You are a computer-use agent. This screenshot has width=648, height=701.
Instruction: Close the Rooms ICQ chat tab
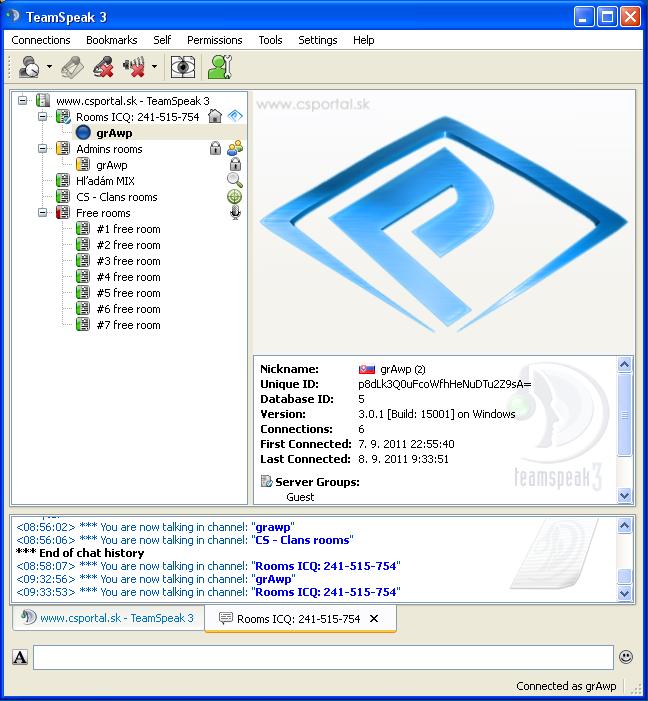pos(374,619)
